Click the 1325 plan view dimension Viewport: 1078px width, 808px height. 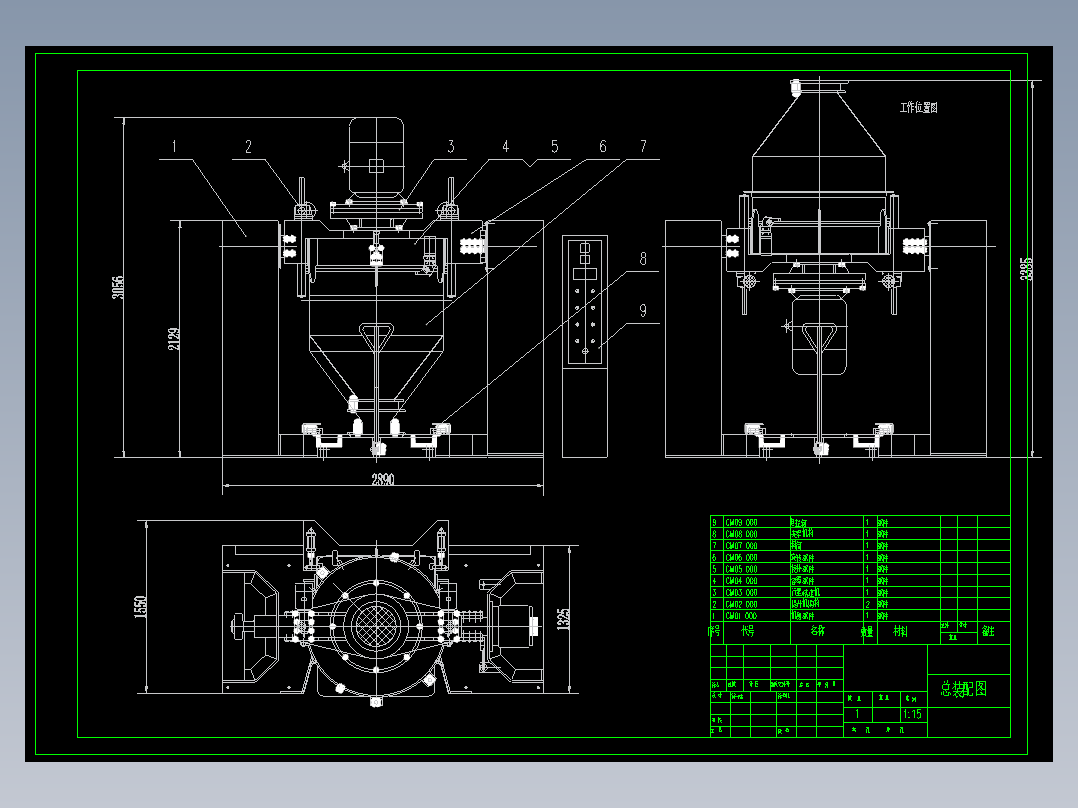click(x=563, y=619)
